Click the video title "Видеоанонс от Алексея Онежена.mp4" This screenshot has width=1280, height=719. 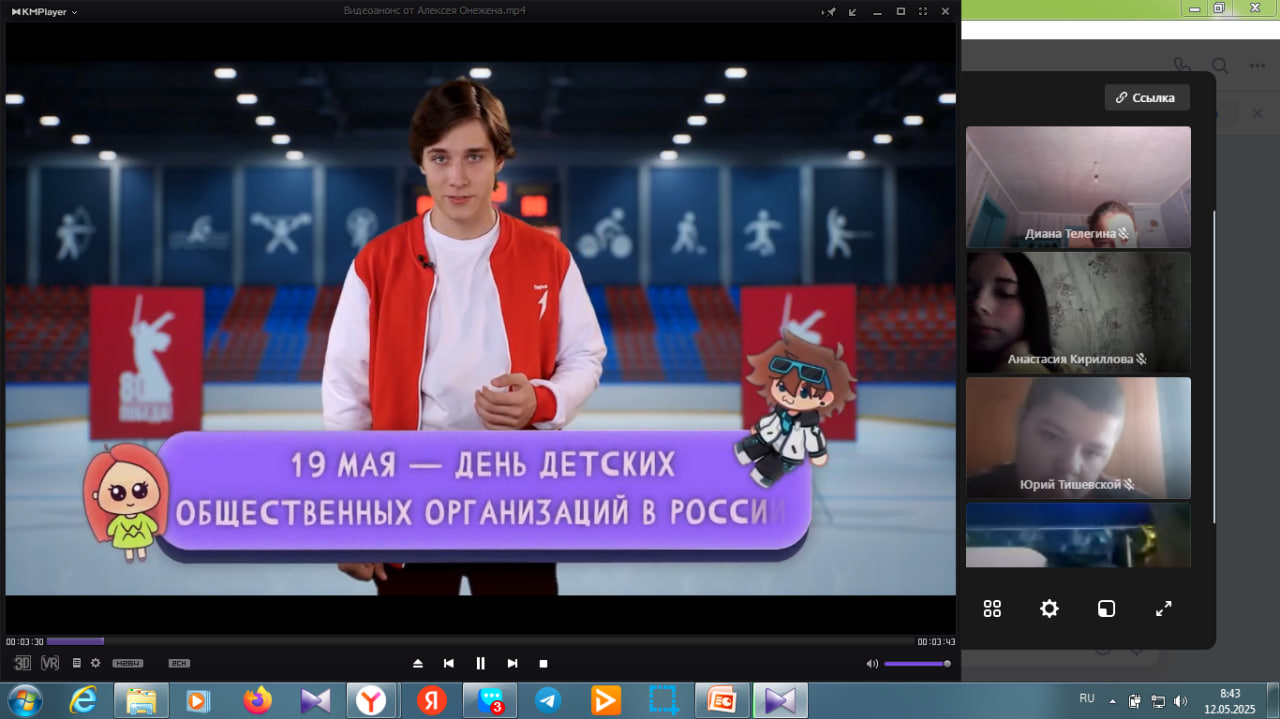coord(434,11)
